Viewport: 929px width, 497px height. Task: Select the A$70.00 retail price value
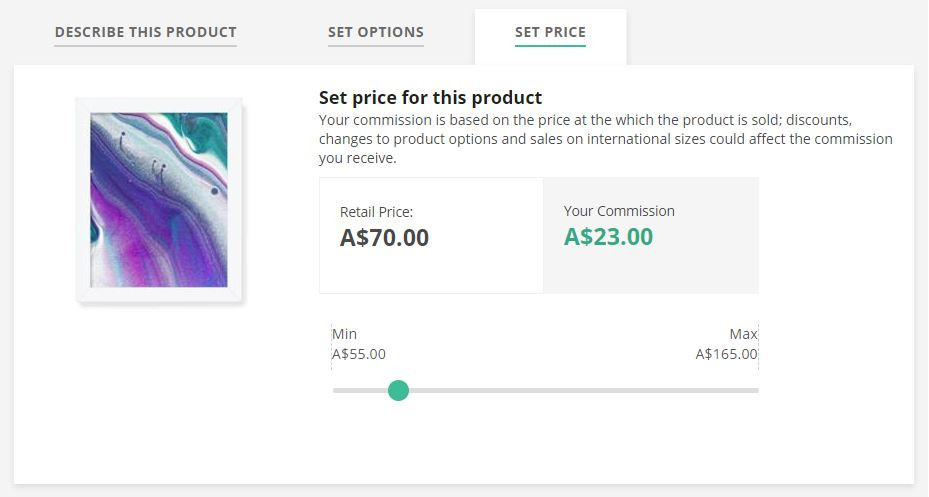(384, 238)
